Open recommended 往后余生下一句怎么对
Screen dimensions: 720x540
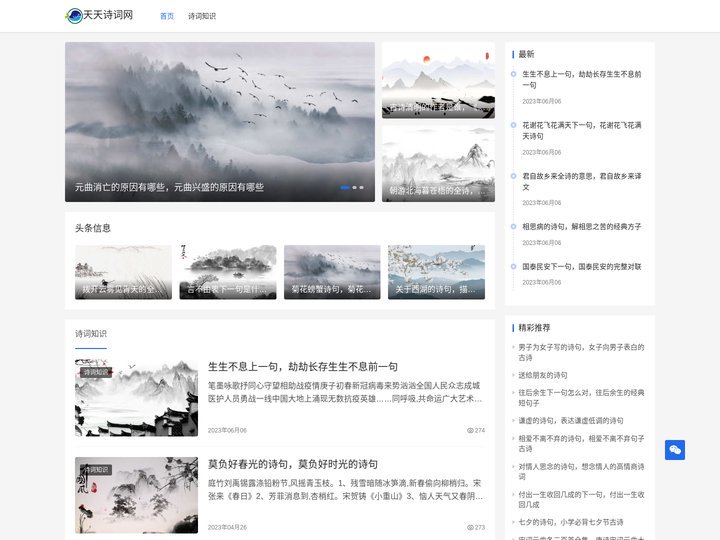point(581,398)
